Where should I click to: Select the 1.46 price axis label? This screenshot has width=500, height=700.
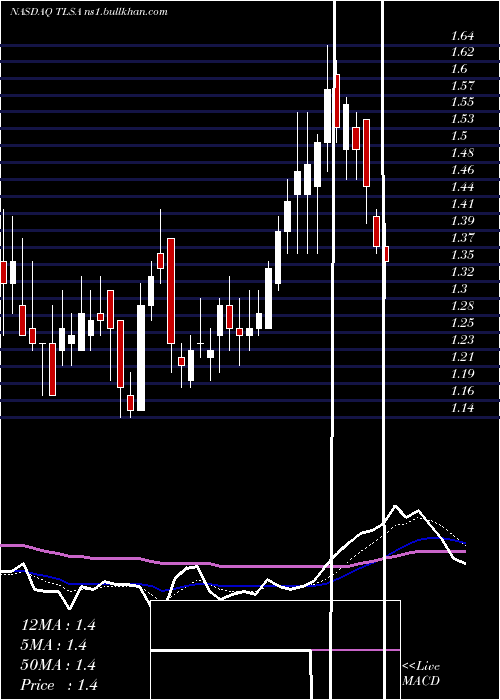click(462, 170)
